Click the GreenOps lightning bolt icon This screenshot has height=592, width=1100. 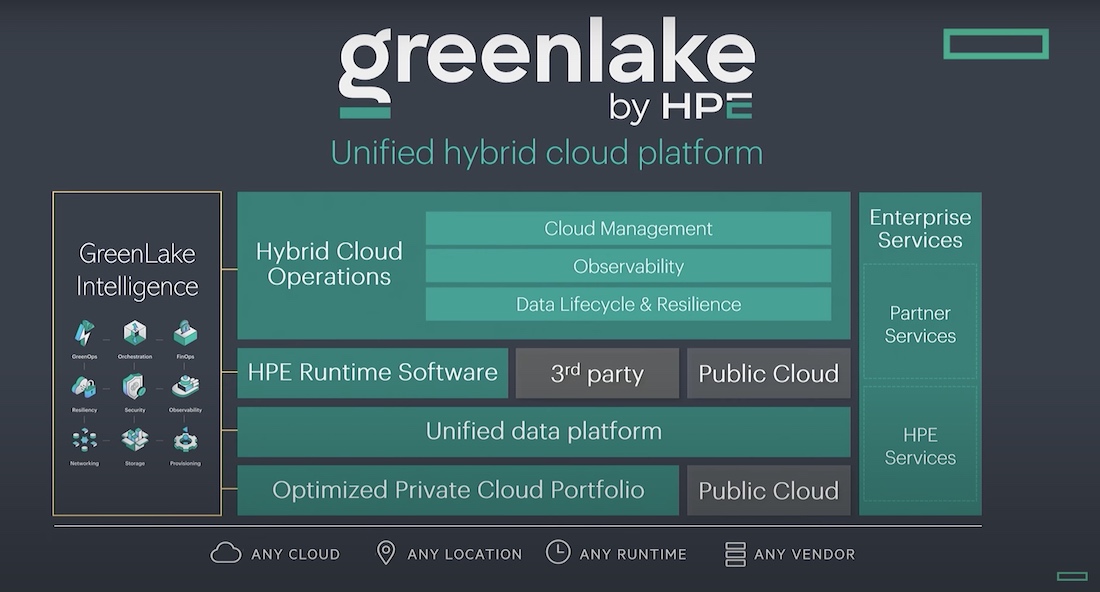coord(84,333)
